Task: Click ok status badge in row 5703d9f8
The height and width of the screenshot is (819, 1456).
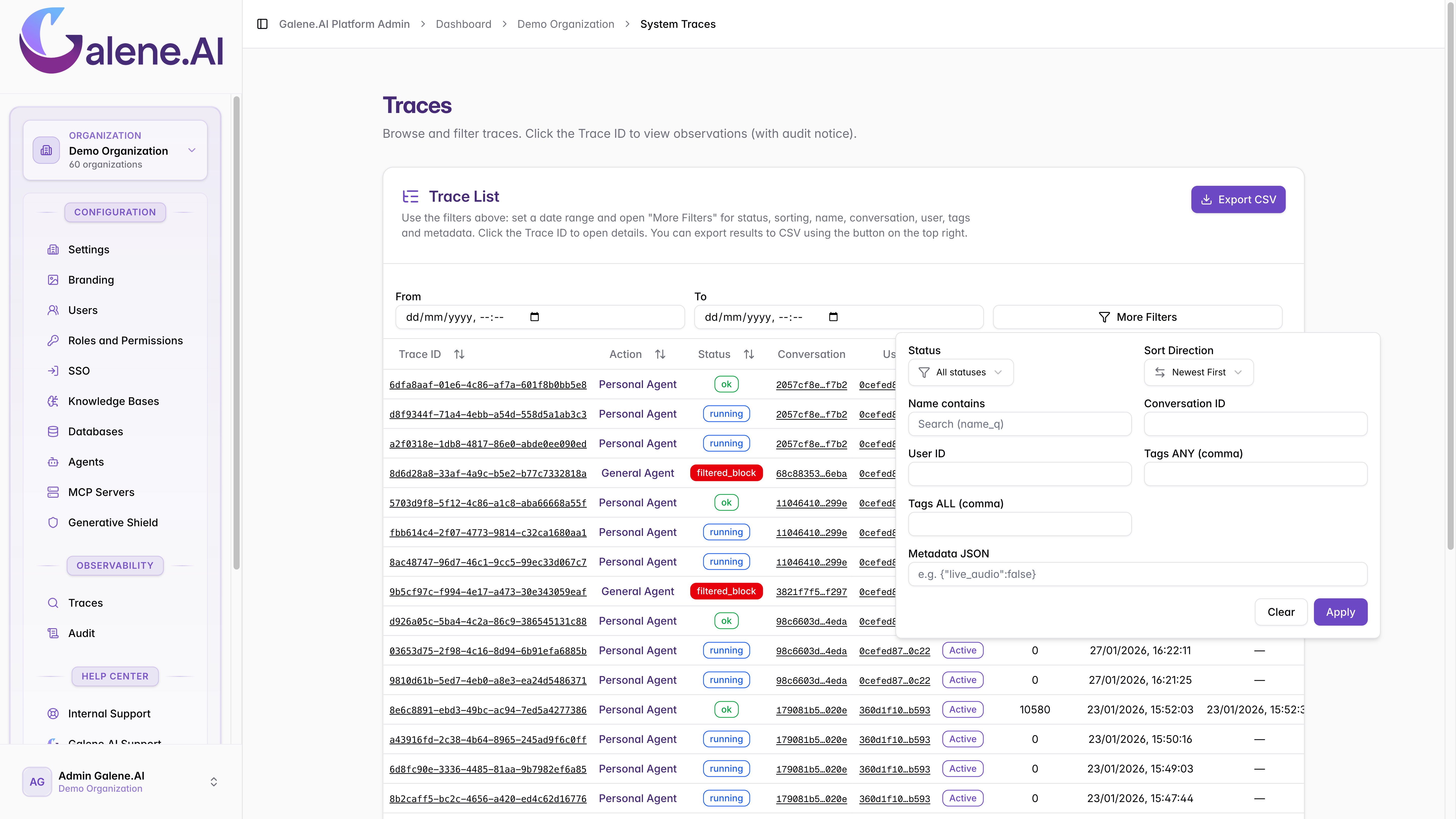Action: (x=726, y=503)
